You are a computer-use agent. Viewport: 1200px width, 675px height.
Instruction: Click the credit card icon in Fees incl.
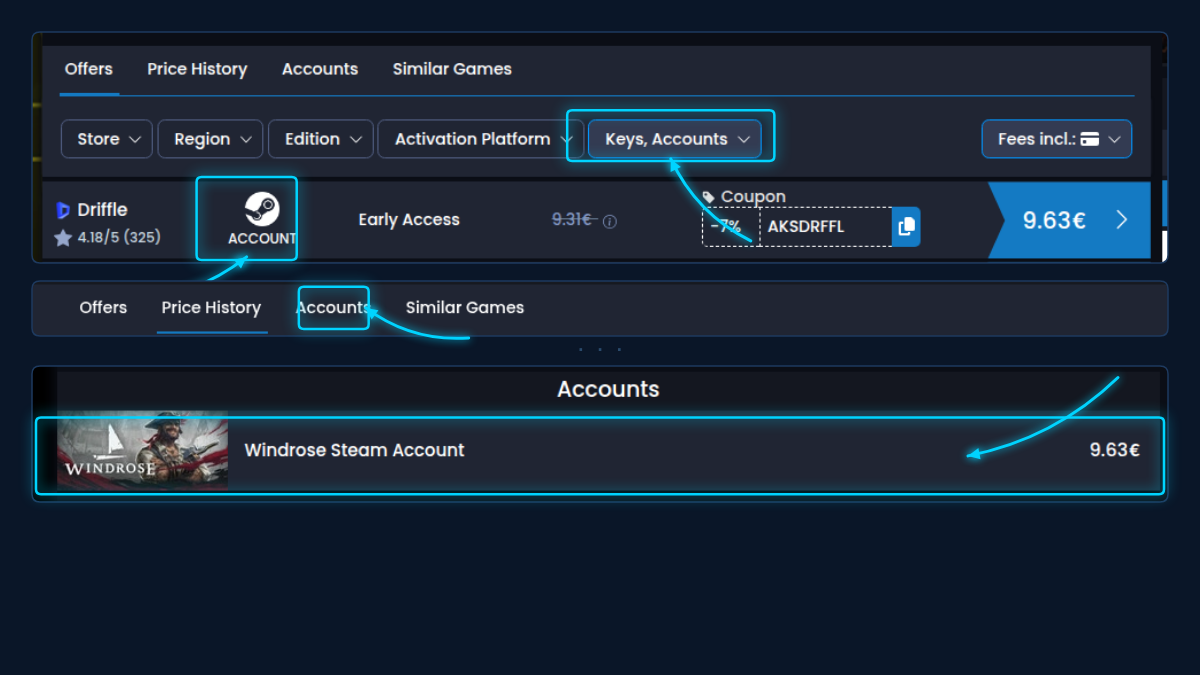1090,139
